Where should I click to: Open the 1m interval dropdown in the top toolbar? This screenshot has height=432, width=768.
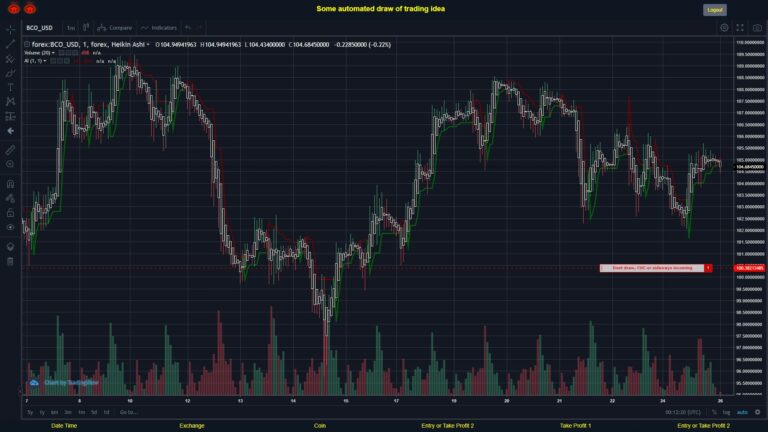pos(71,28)
